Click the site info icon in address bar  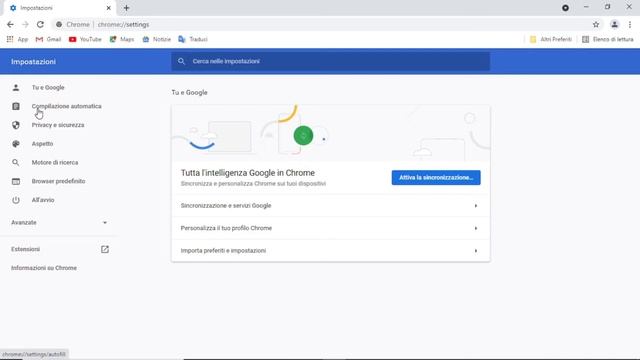59,24
